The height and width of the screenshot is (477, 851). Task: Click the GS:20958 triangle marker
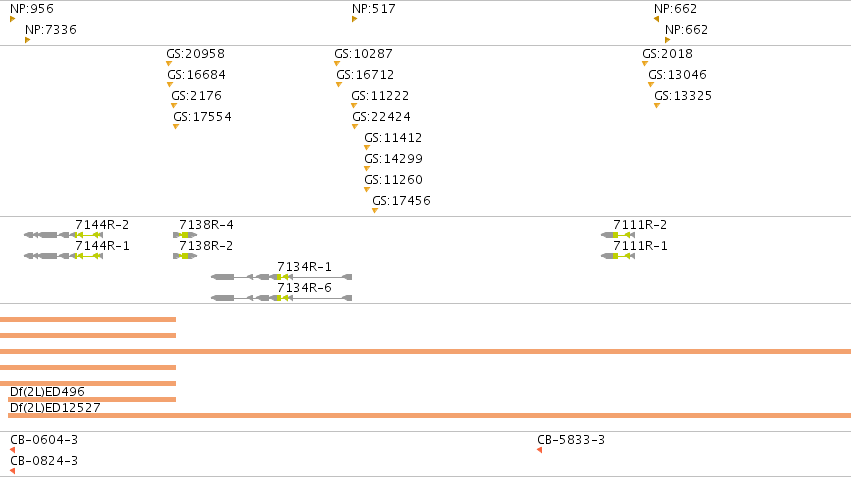click(x=169, y=63)
